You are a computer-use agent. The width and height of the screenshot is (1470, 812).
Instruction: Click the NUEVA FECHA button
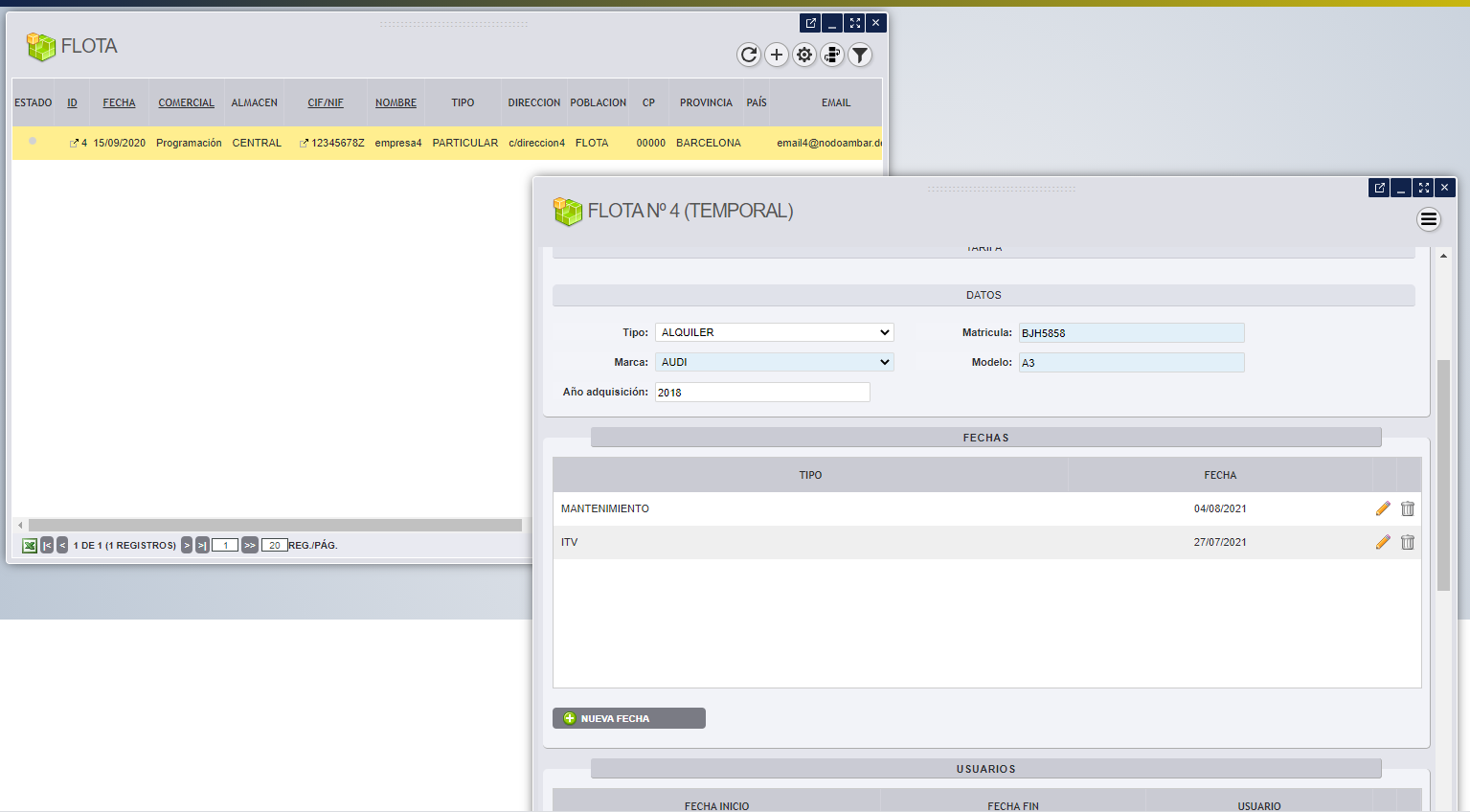[x=629, y=718]
